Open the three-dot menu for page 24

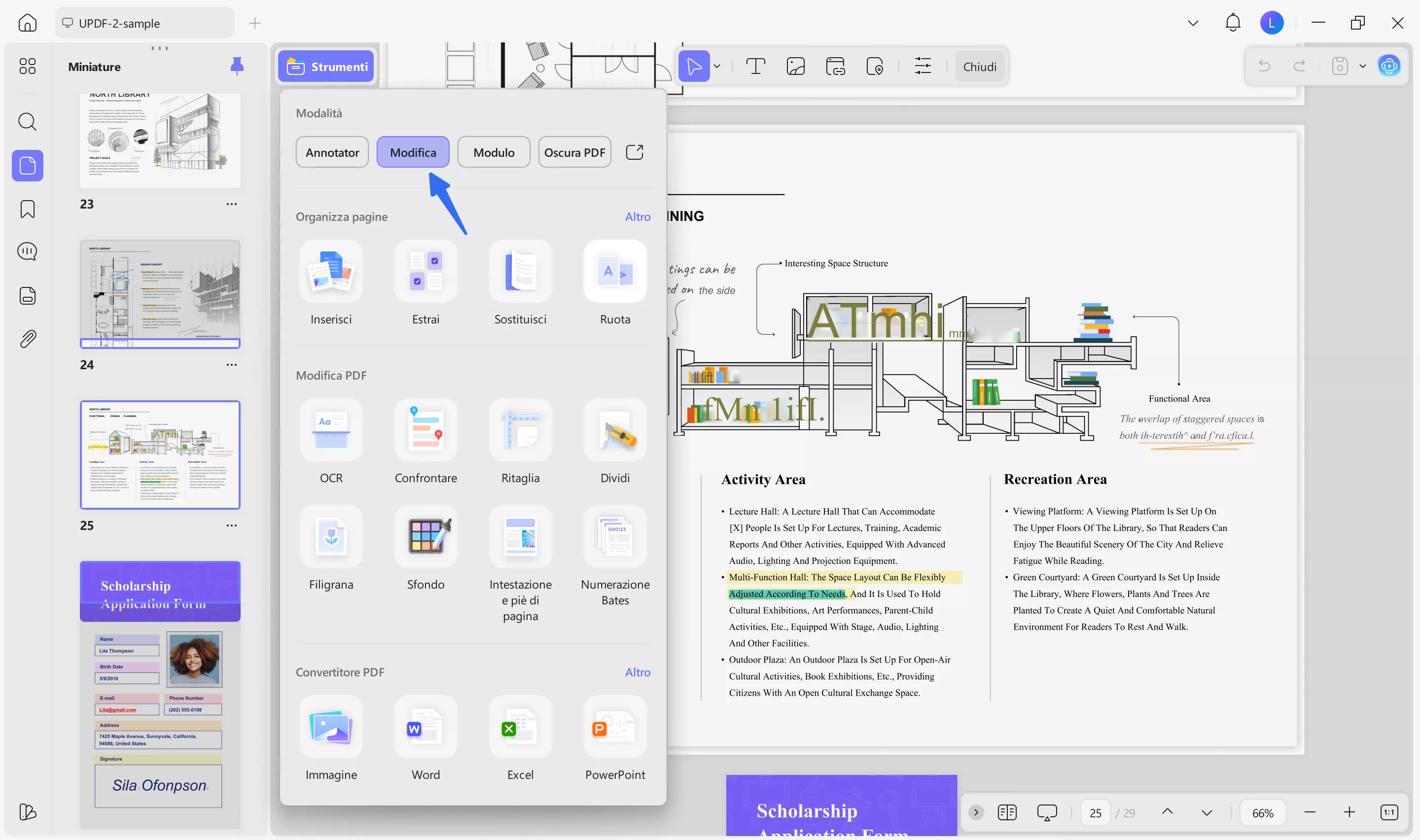coord(231,365)
